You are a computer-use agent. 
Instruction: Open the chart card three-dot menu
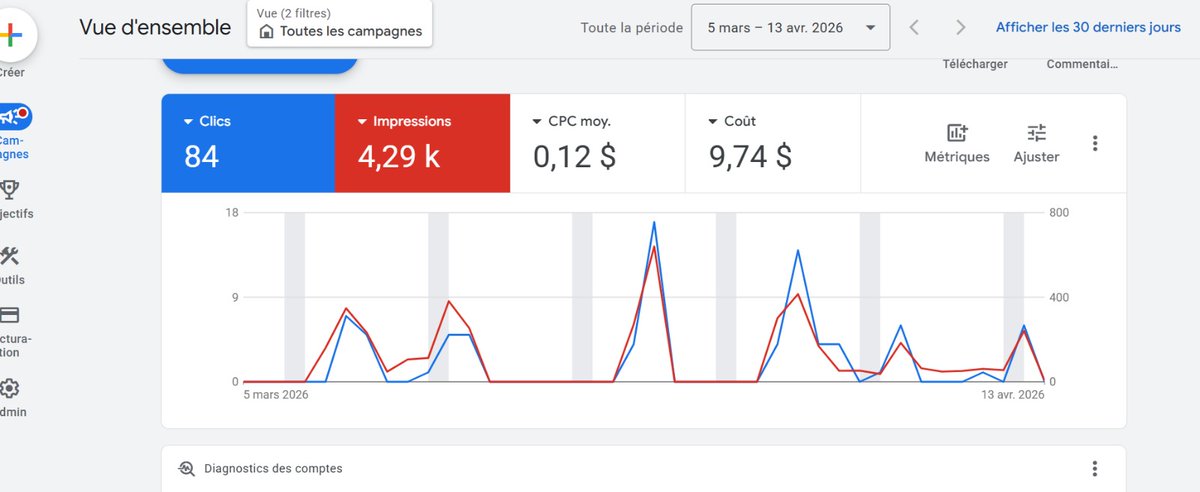point(1095,143)
